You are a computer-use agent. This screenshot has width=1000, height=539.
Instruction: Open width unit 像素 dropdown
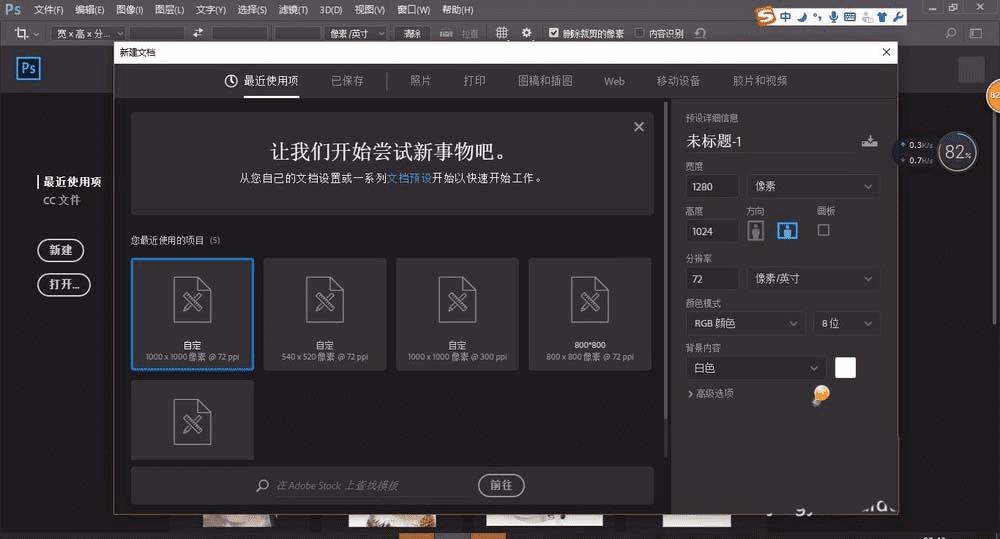pos(813,186)
